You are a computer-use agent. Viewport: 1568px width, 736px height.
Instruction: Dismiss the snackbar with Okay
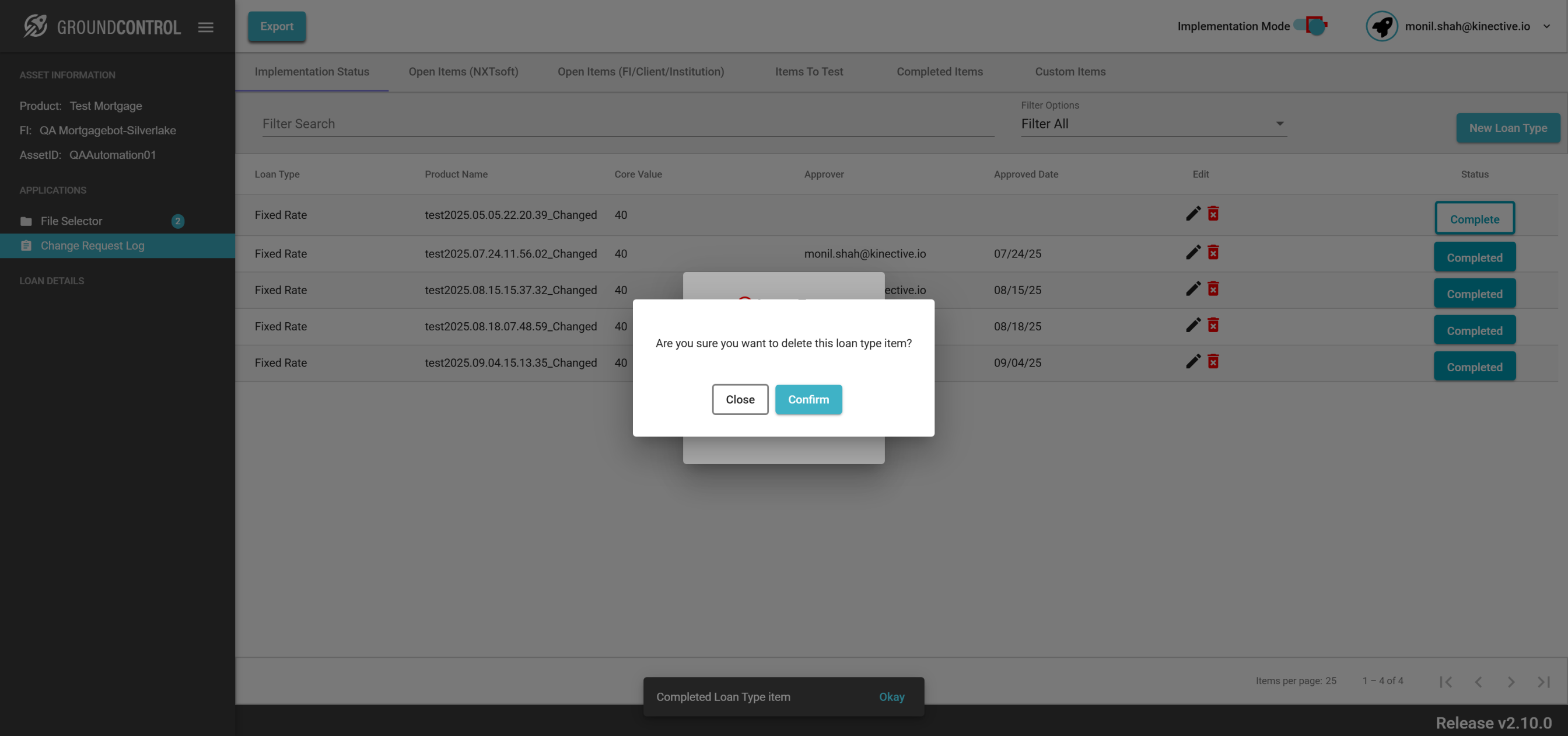891,696
